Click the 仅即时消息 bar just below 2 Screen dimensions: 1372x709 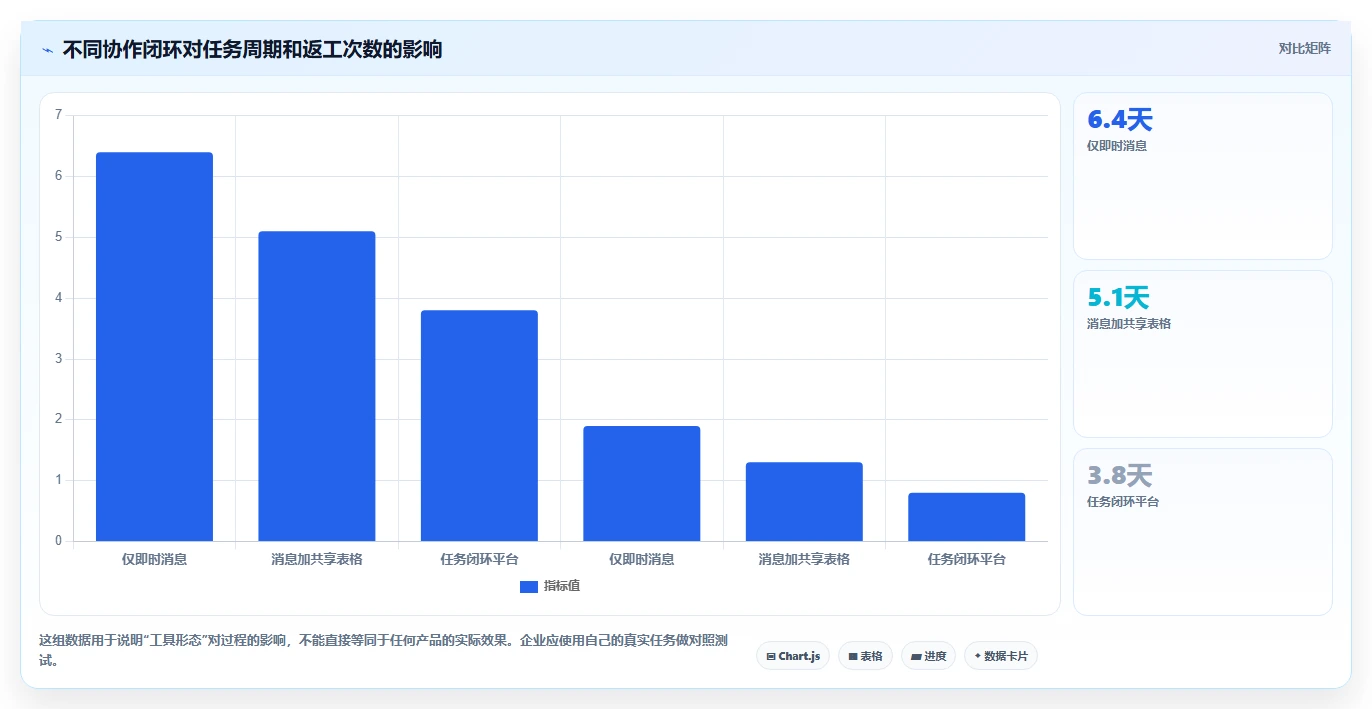[x=642, y=484]
